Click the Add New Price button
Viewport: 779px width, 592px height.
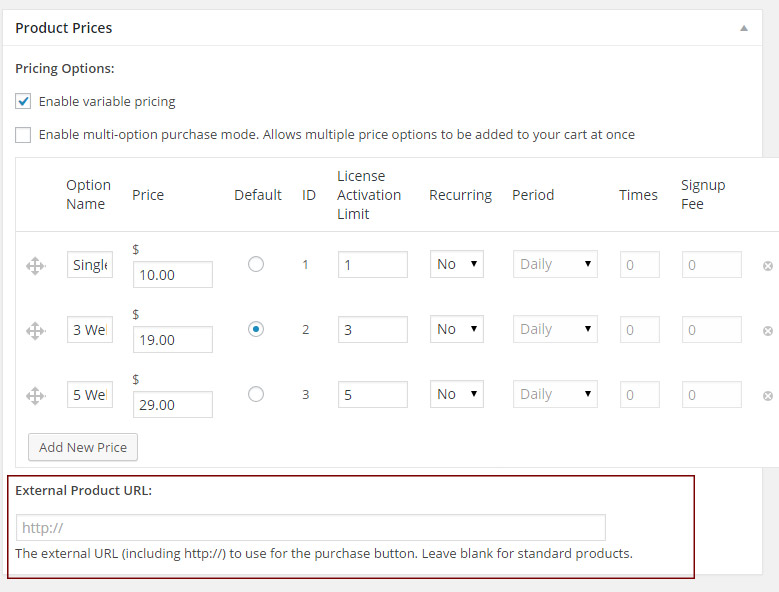83,447
